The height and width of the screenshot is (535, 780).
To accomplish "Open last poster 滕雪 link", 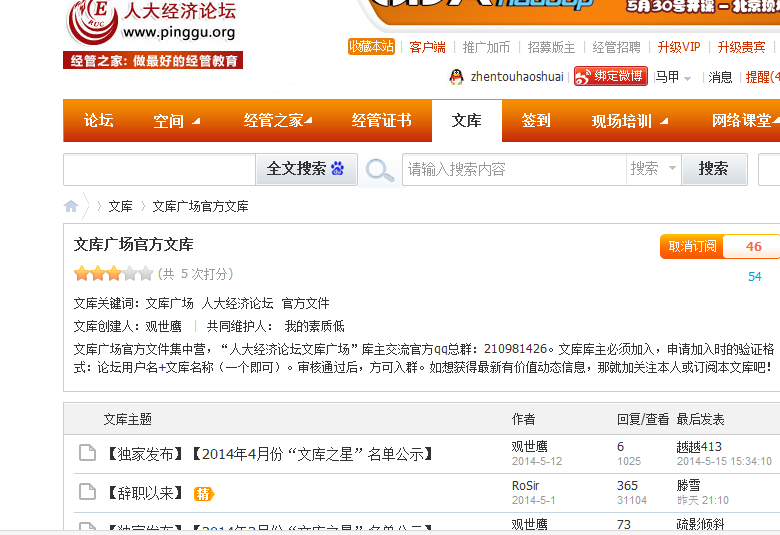I will [688, 486].
